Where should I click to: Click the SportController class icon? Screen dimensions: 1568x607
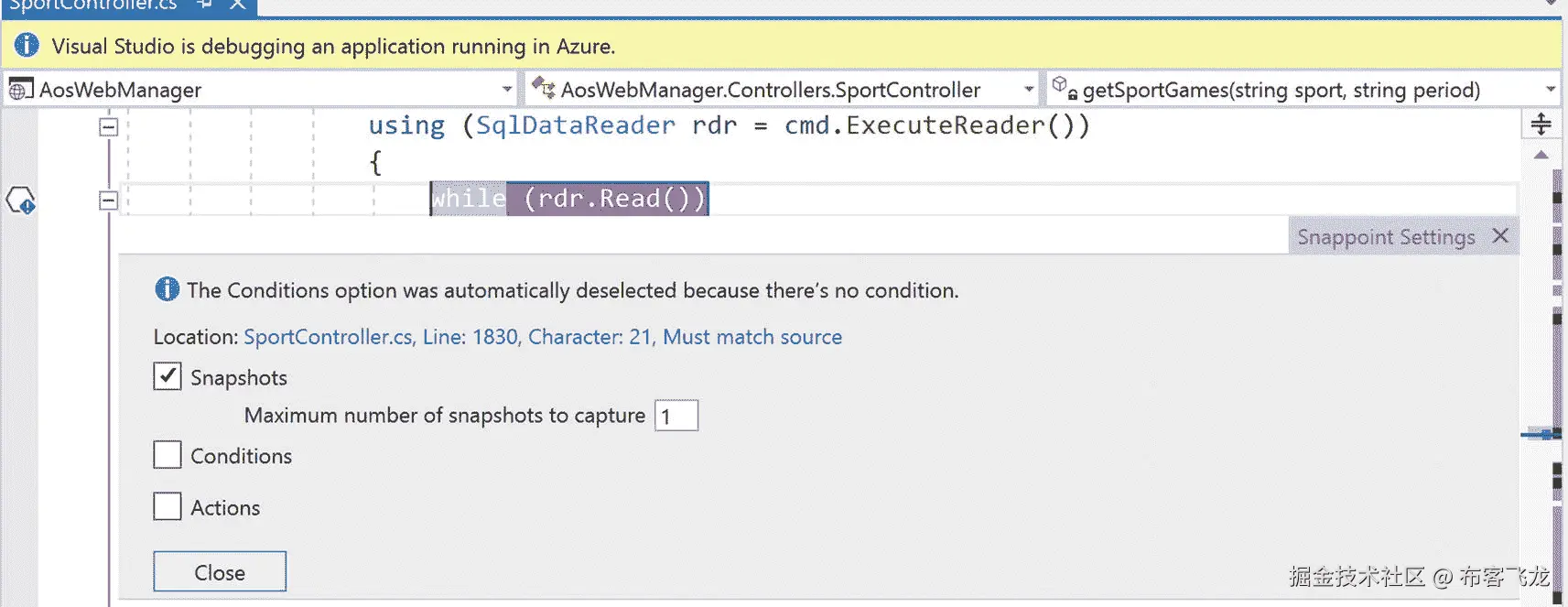(x=544, y=89)
